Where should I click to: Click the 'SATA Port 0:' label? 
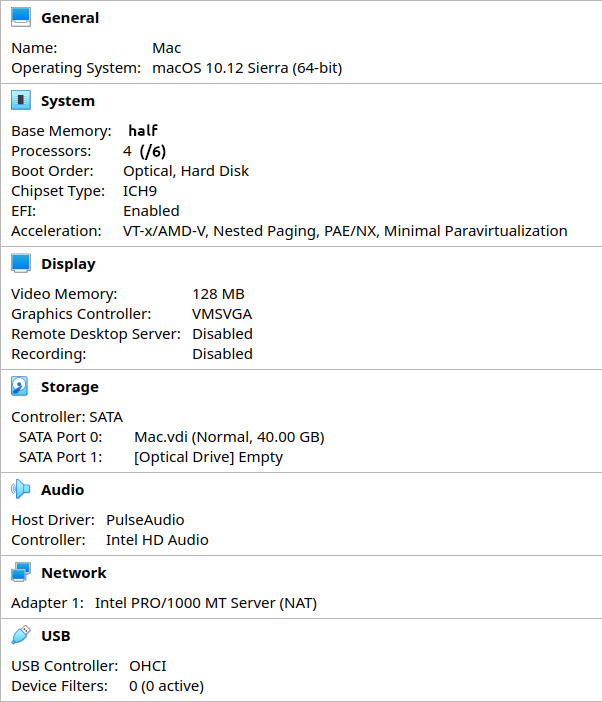point(60,437)
